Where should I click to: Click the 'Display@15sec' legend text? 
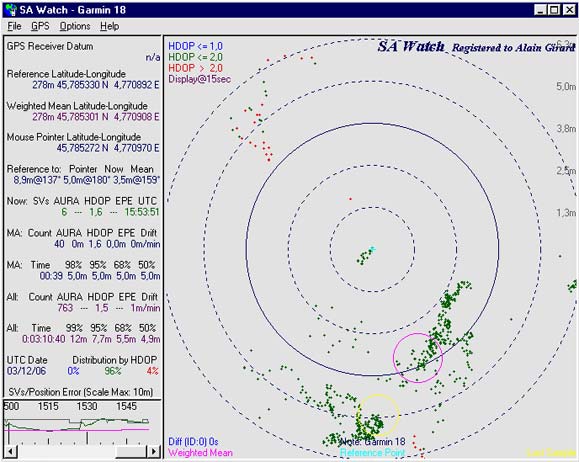[199, 79]
